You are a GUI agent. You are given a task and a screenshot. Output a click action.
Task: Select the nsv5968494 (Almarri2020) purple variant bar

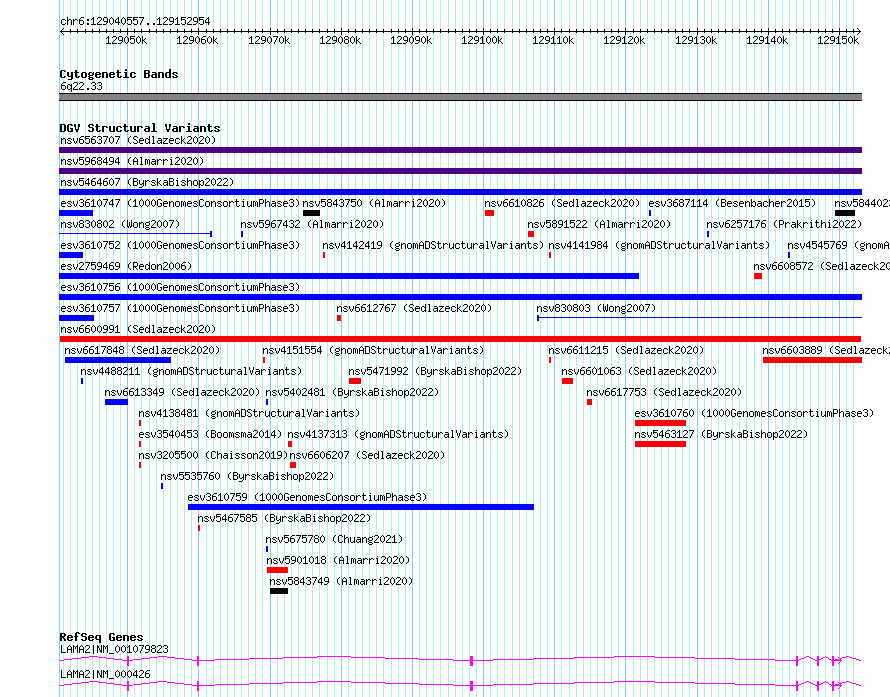460,171
